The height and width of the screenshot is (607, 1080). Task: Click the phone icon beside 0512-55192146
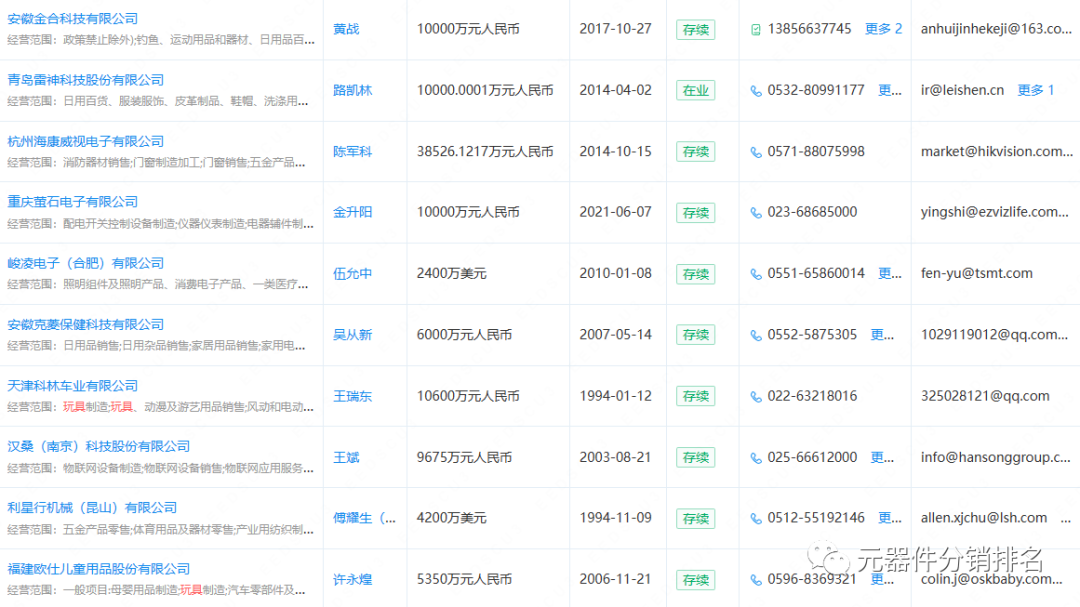point(756,519)
